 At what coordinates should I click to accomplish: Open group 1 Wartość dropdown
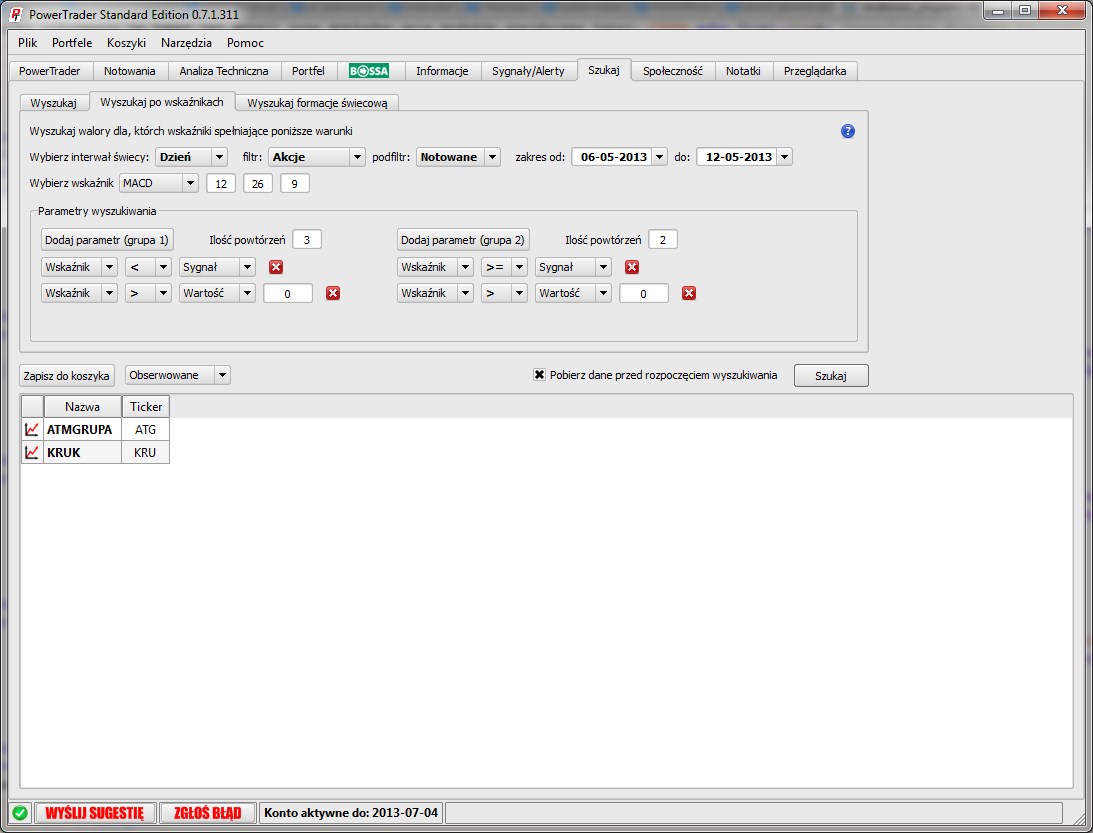pos(217,293)
